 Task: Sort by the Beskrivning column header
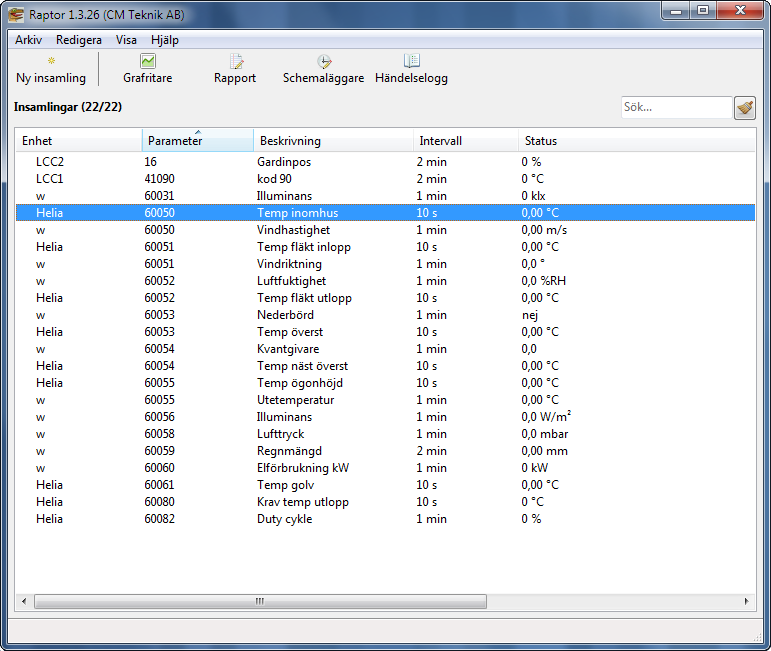333,141
